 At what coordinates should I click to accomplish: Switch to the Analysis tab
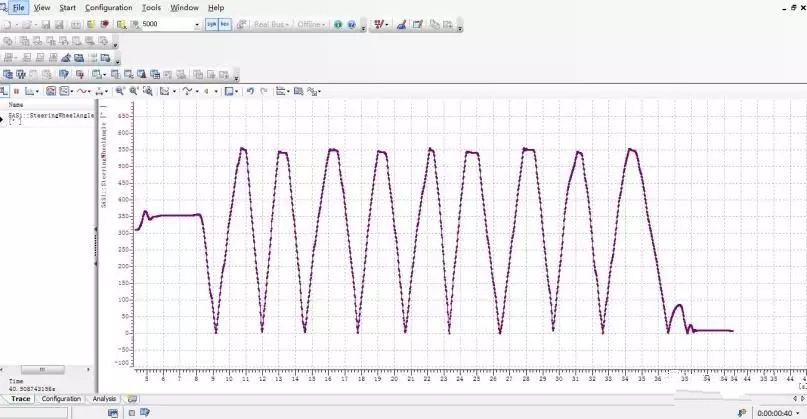(x=104, y=398)
